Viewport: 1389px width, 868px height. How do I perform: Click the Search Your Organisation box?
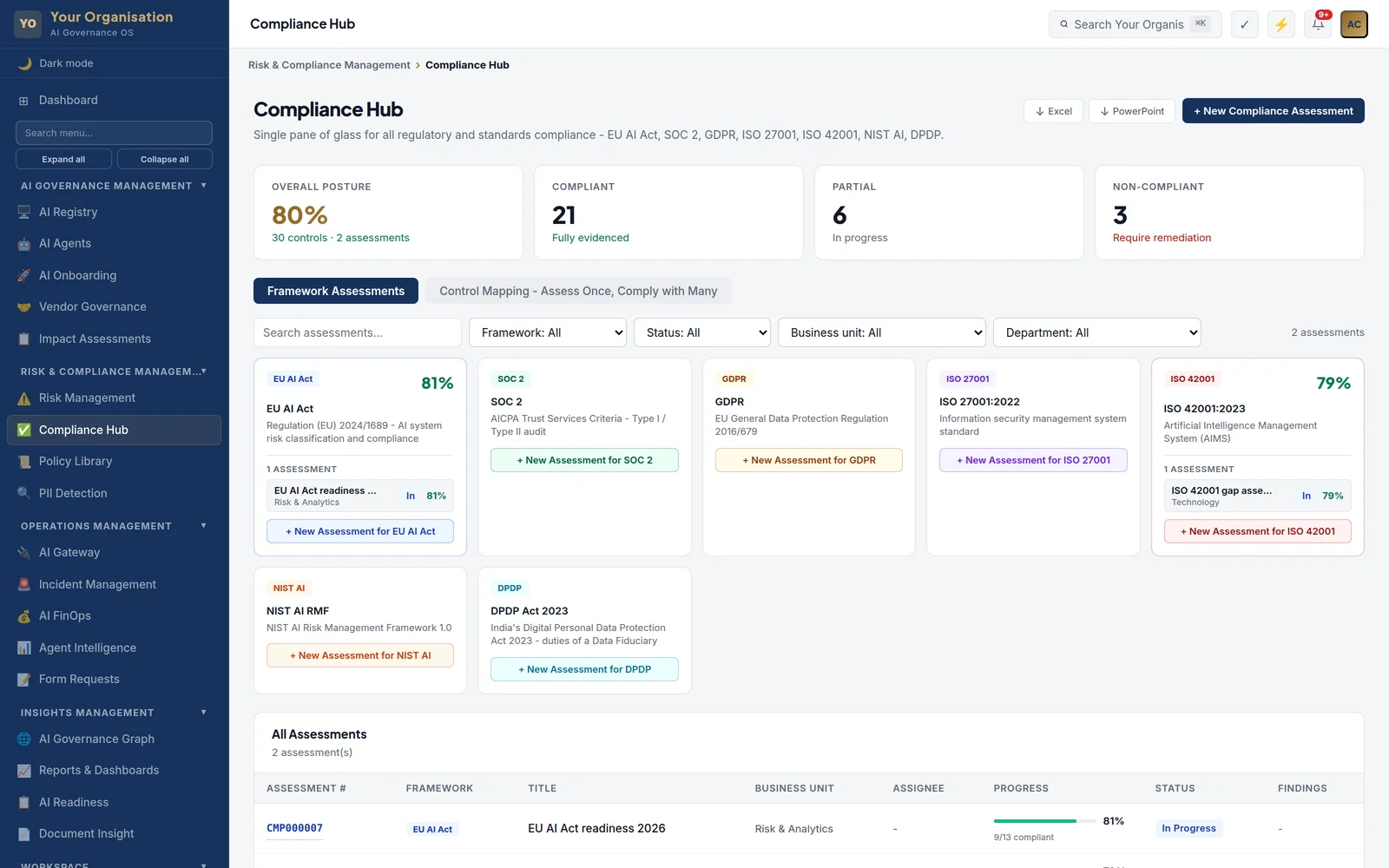click(x=1136, y=24)
